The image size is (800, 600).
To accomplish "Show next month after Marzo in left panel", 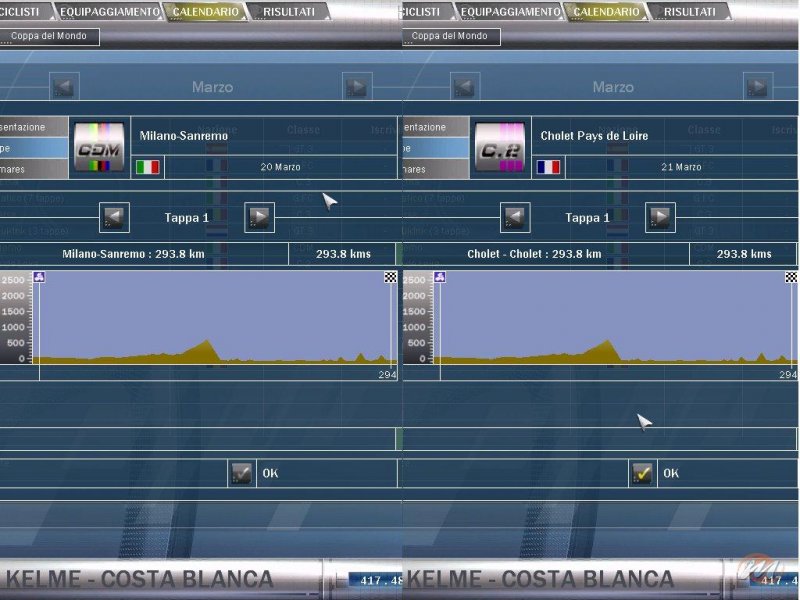I will click(x=356, y=87).
